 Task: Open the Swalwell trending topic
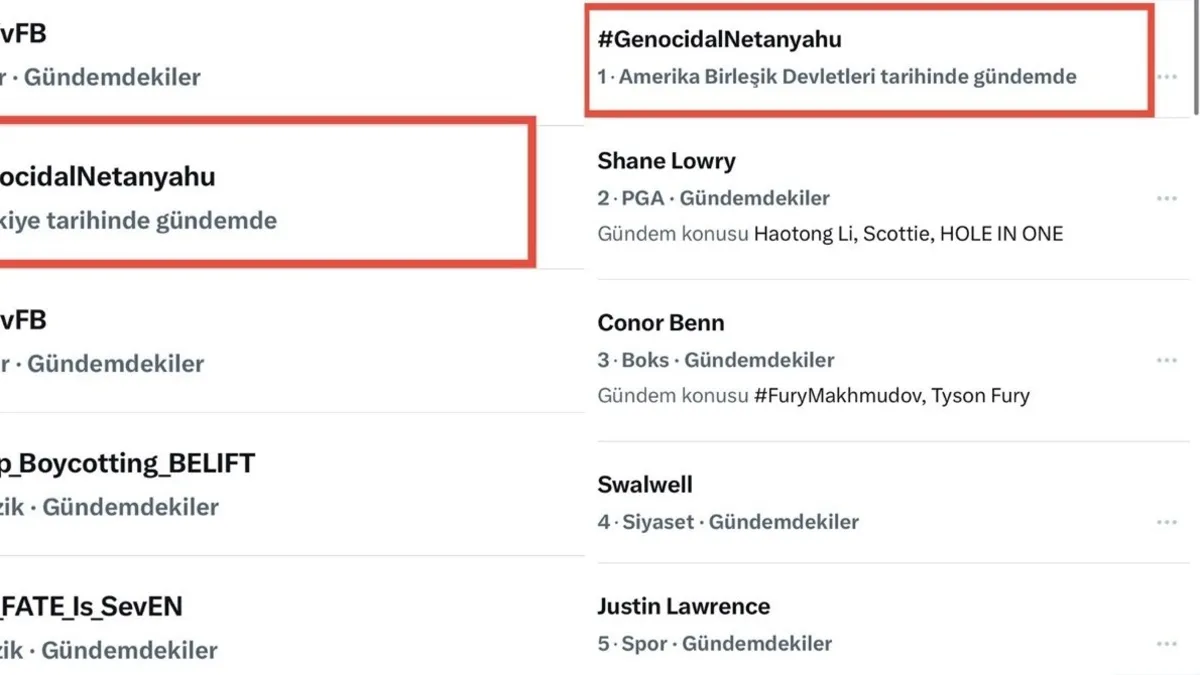coord(645,485)
